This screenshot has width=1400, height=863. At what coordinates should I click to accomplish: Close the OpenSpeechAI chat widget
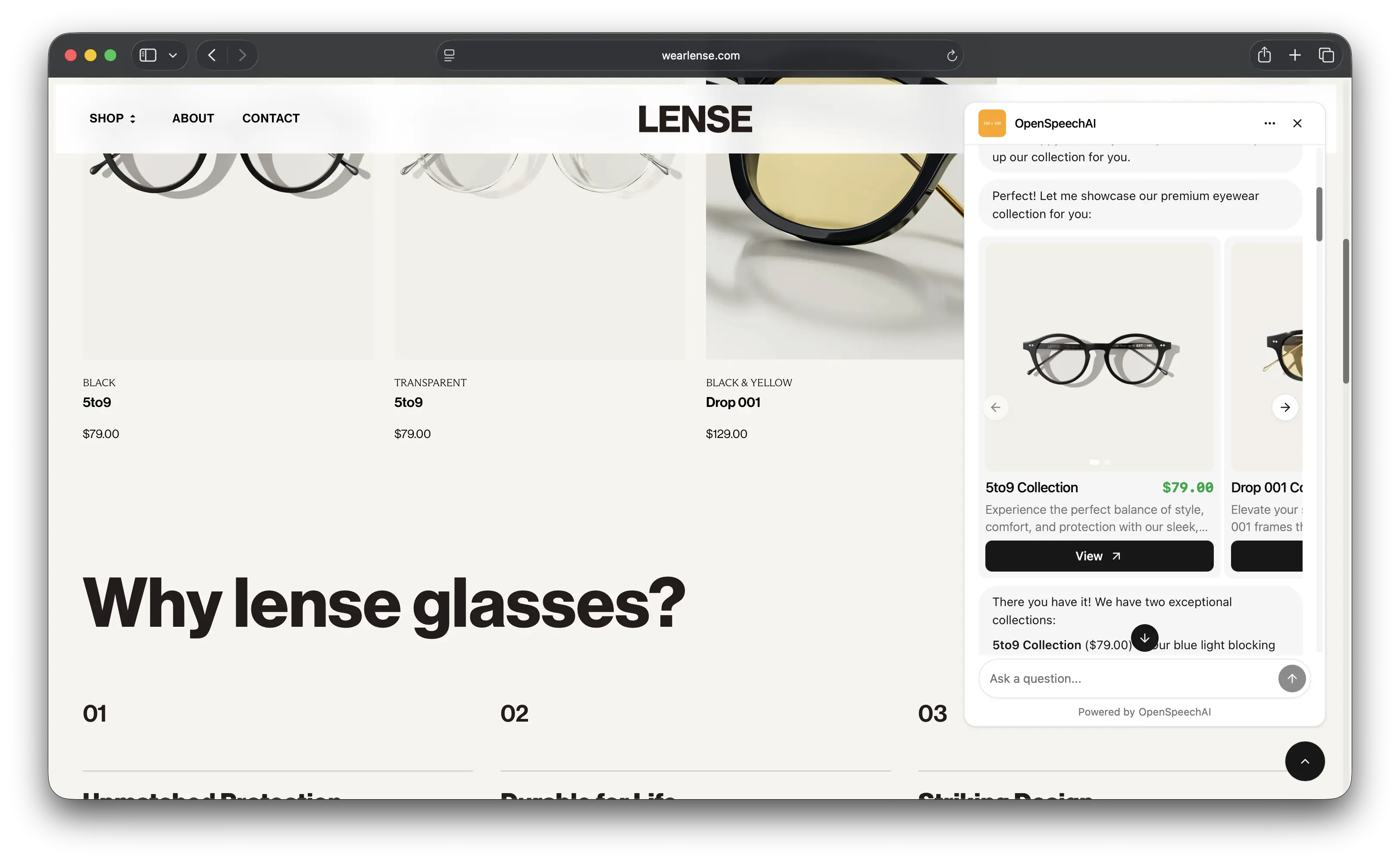point(1297,123)
